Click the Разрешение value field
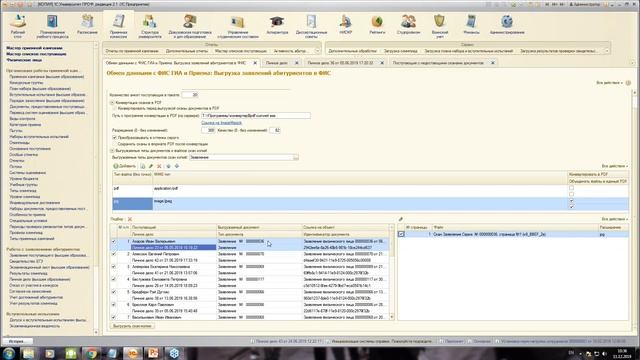This screenshot has width=640, height=360. pos(208,130)
